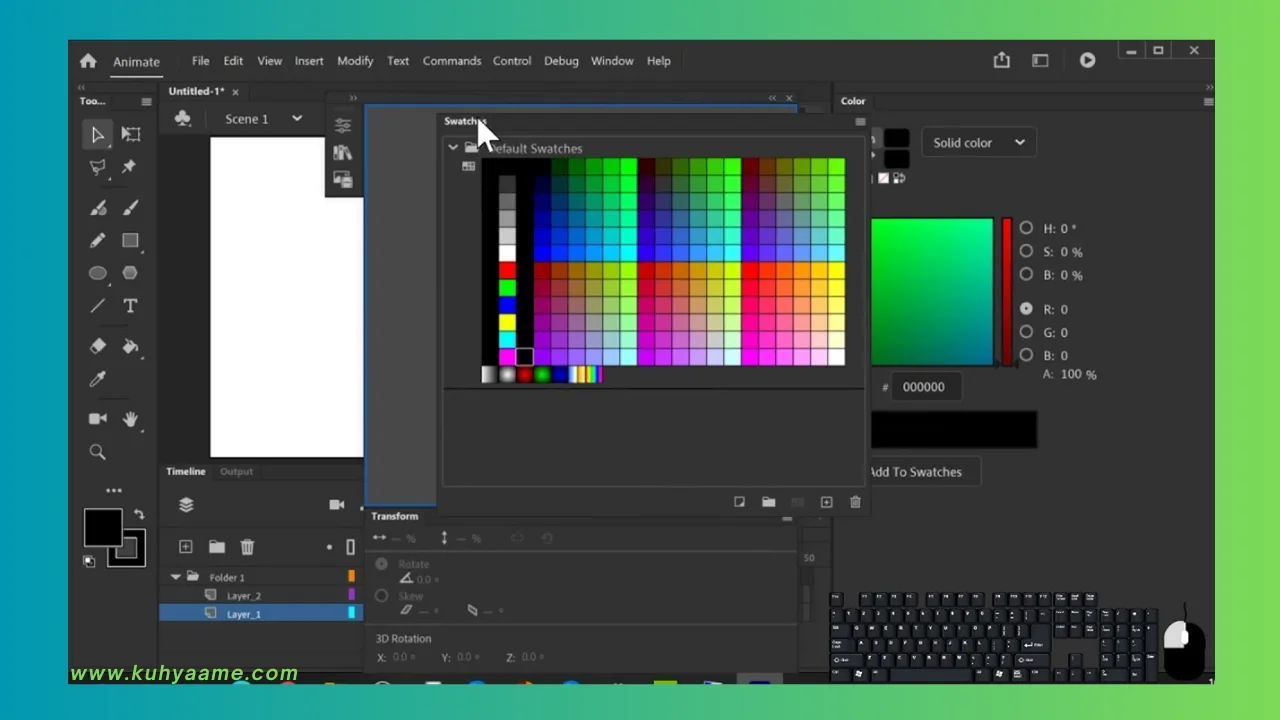
Task: Select the Line tool
Action: [97, 306]
